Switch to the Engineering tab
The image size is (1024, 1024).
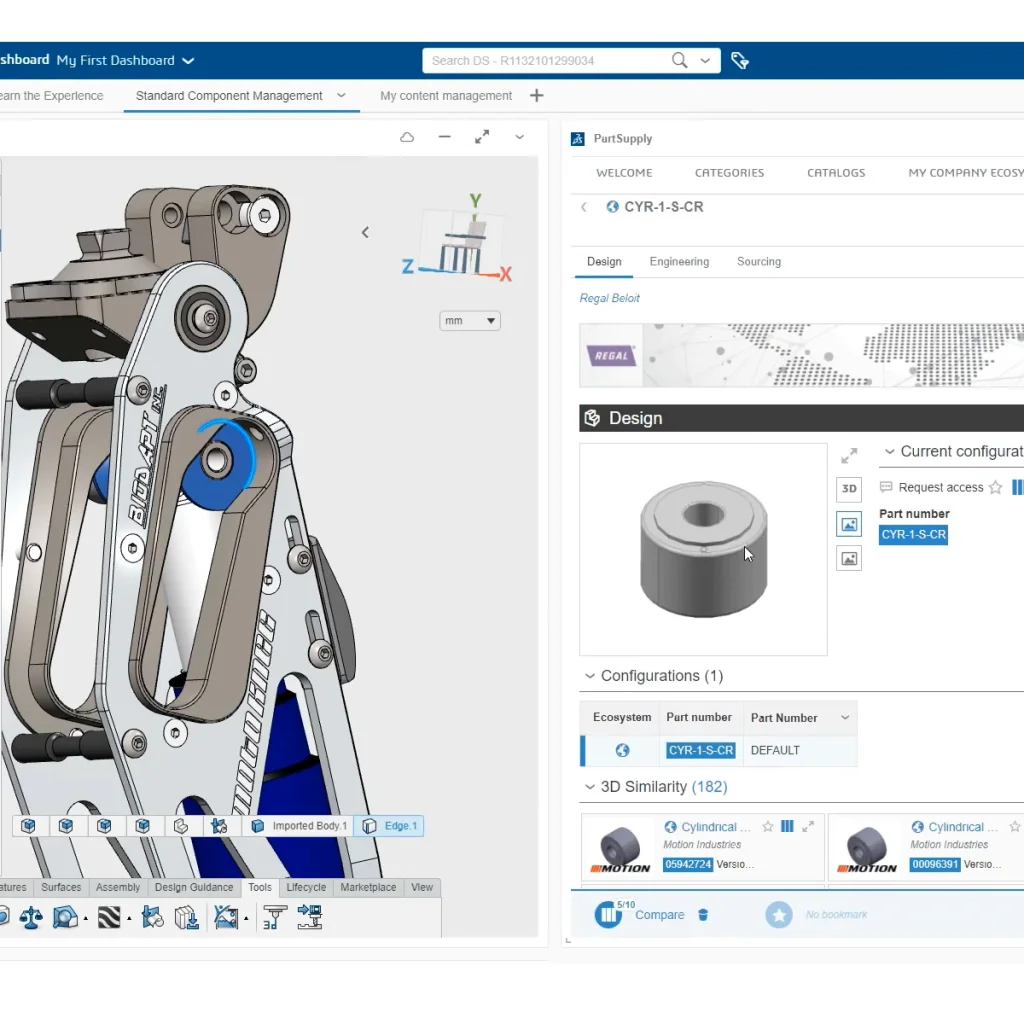pos(679,262)
